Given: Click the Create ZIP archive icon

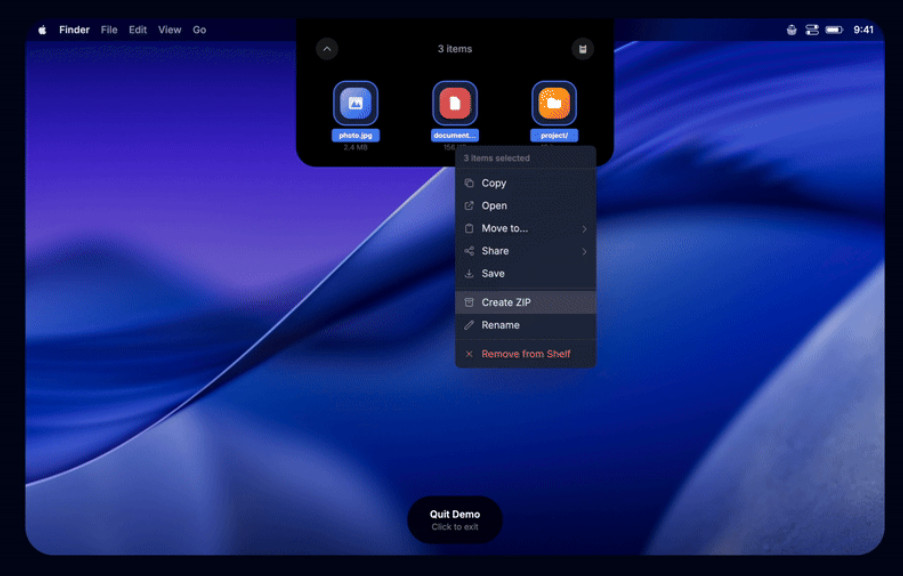Looking at the screenshot, I should 469,302.
